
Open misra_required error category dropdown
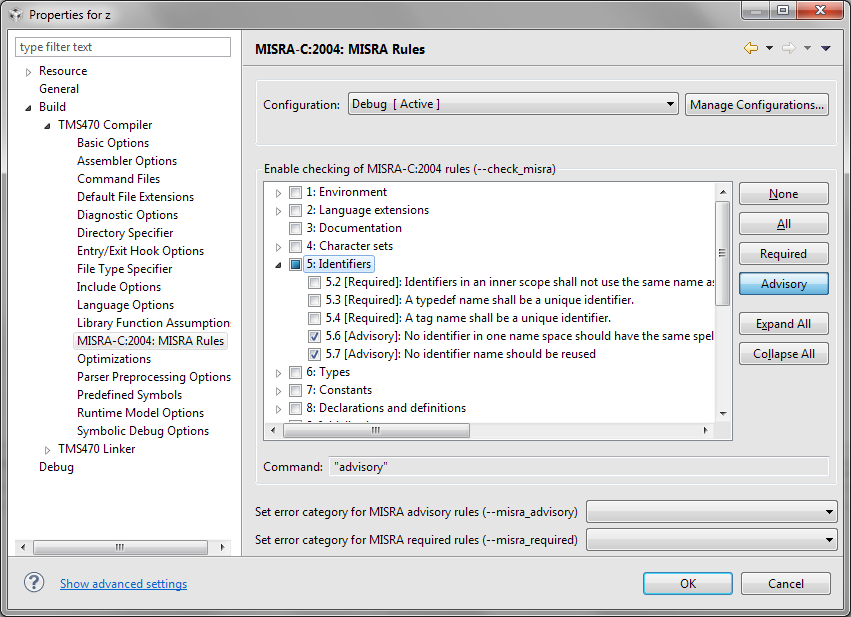712,539
